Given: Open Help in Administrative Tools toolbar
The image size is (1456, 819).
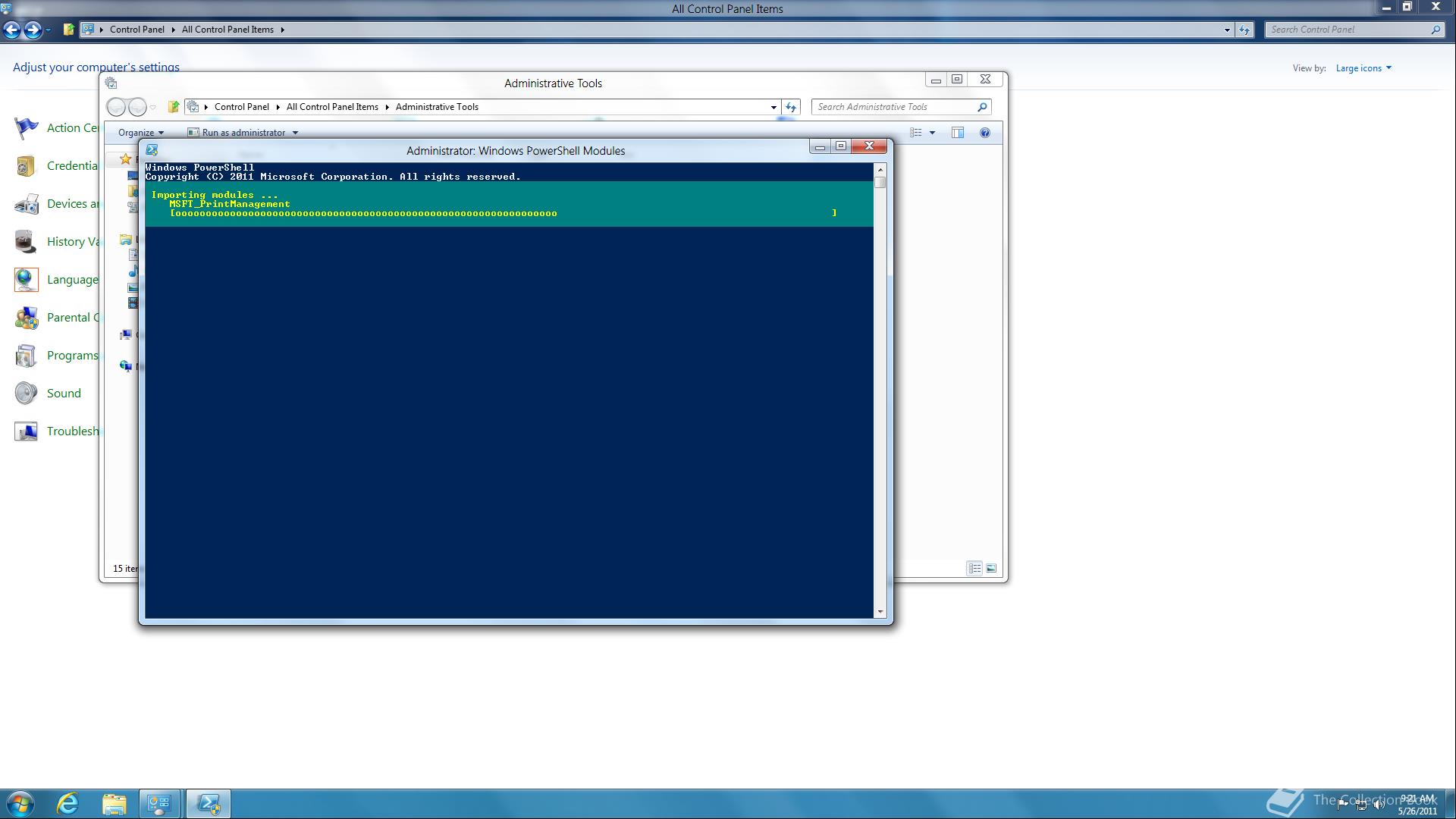Looking at the screenshot, I should (x=985, y=133).
